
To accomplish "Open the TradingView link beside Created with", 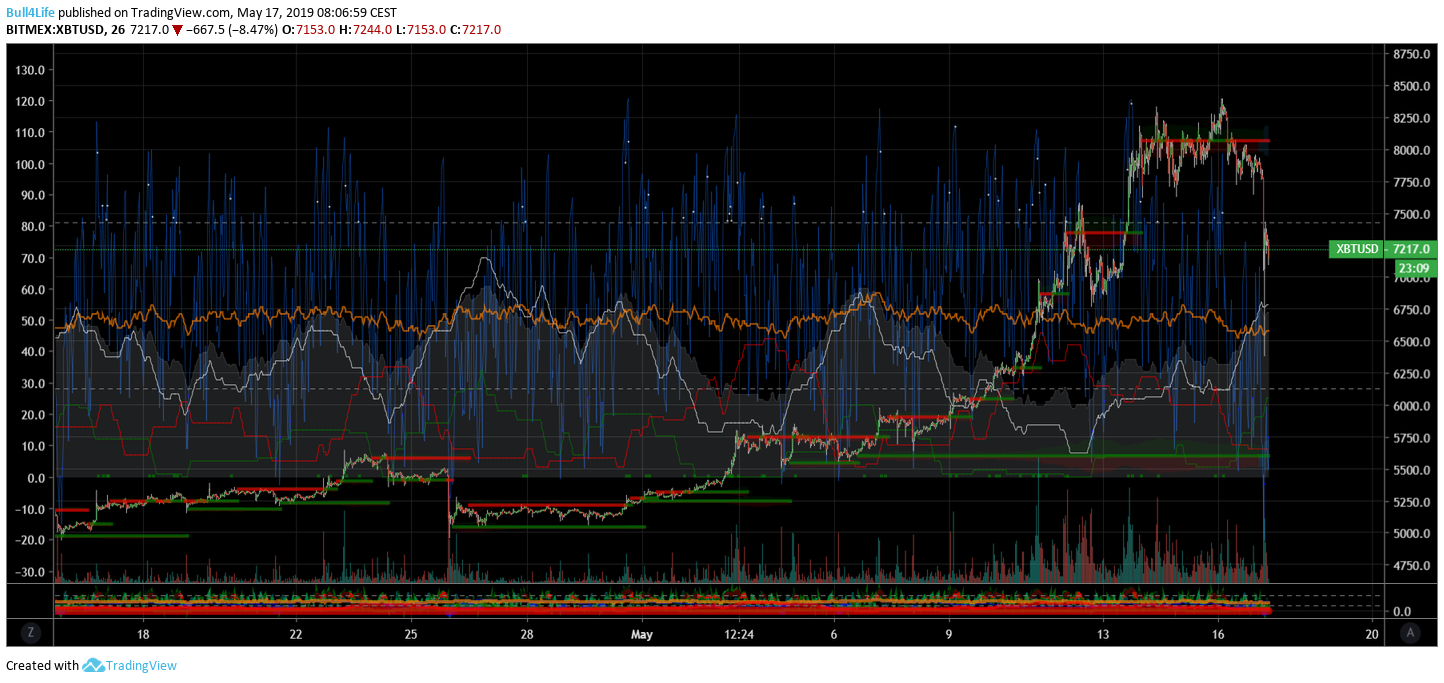I will click(141, 665).
